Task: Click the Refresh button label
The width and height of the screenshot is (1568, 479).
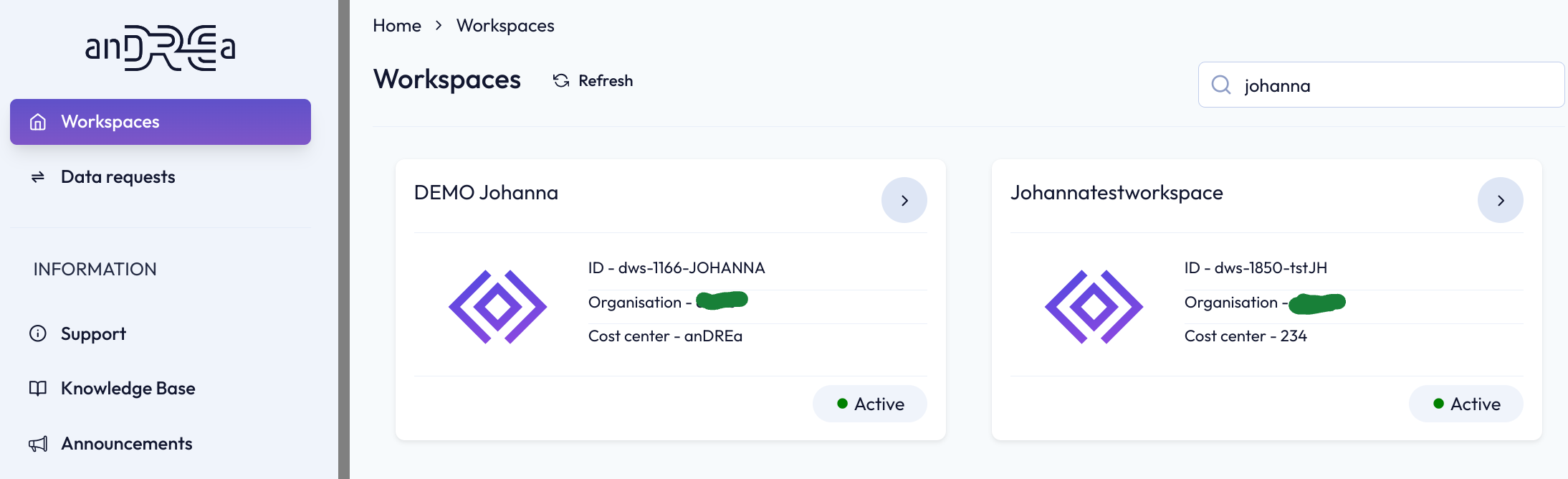Action: coord(606,81)
